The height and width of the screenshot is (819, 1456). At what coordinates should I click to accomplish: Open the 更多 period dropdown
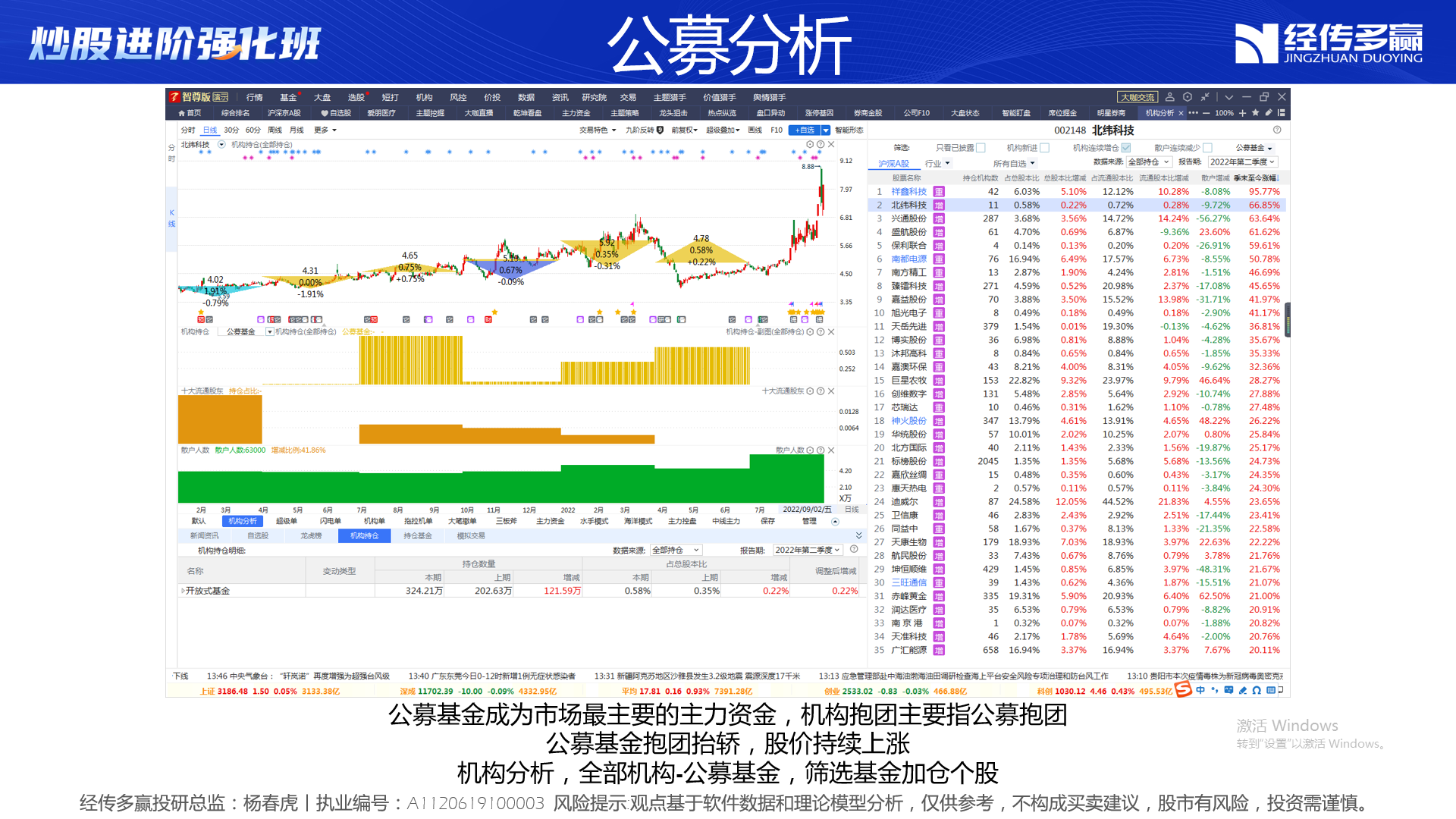(325, 130)
